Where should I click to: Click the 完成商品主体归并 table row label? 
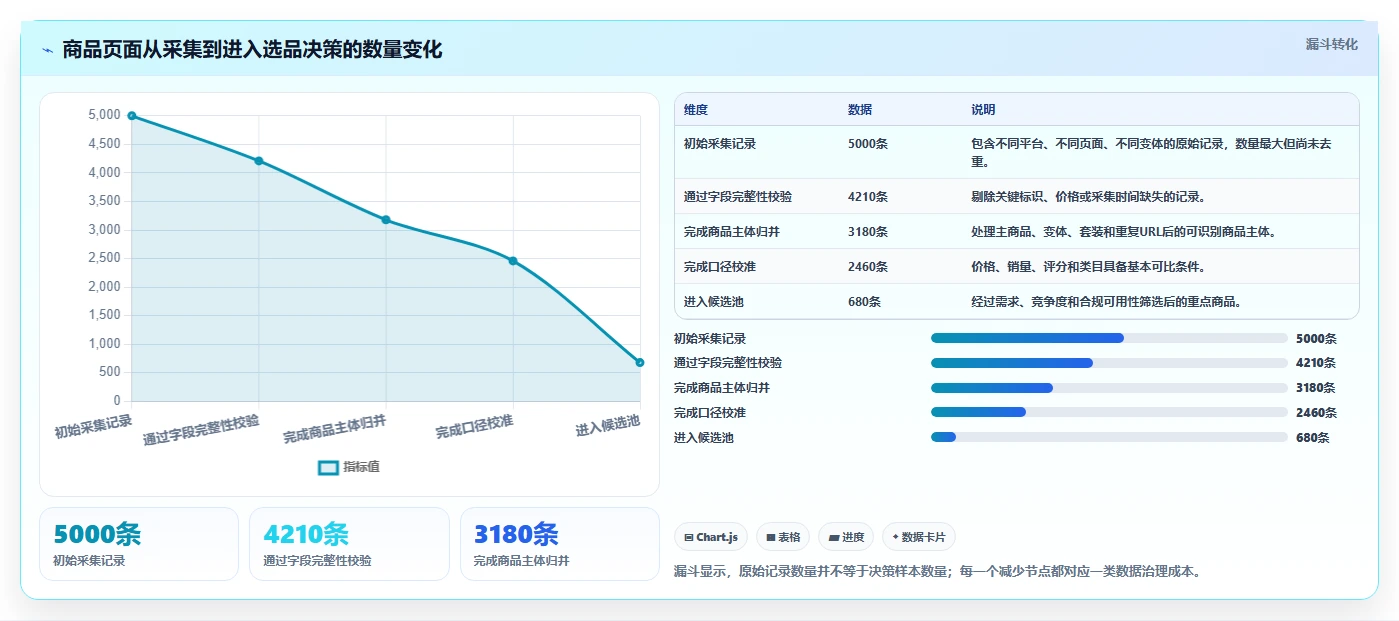pos(732,232)
